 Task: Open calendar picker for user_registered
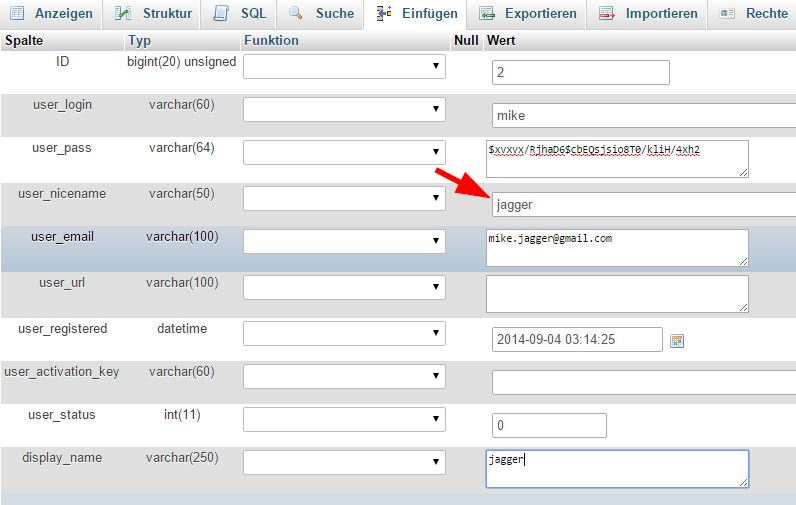(677, 341)
